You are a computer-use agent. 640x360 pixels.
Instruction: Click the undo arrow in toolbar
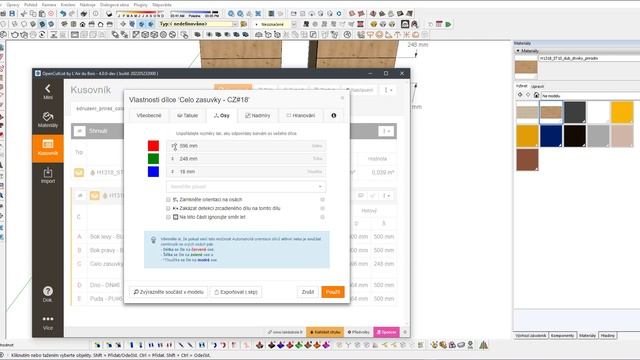[63, 13]
